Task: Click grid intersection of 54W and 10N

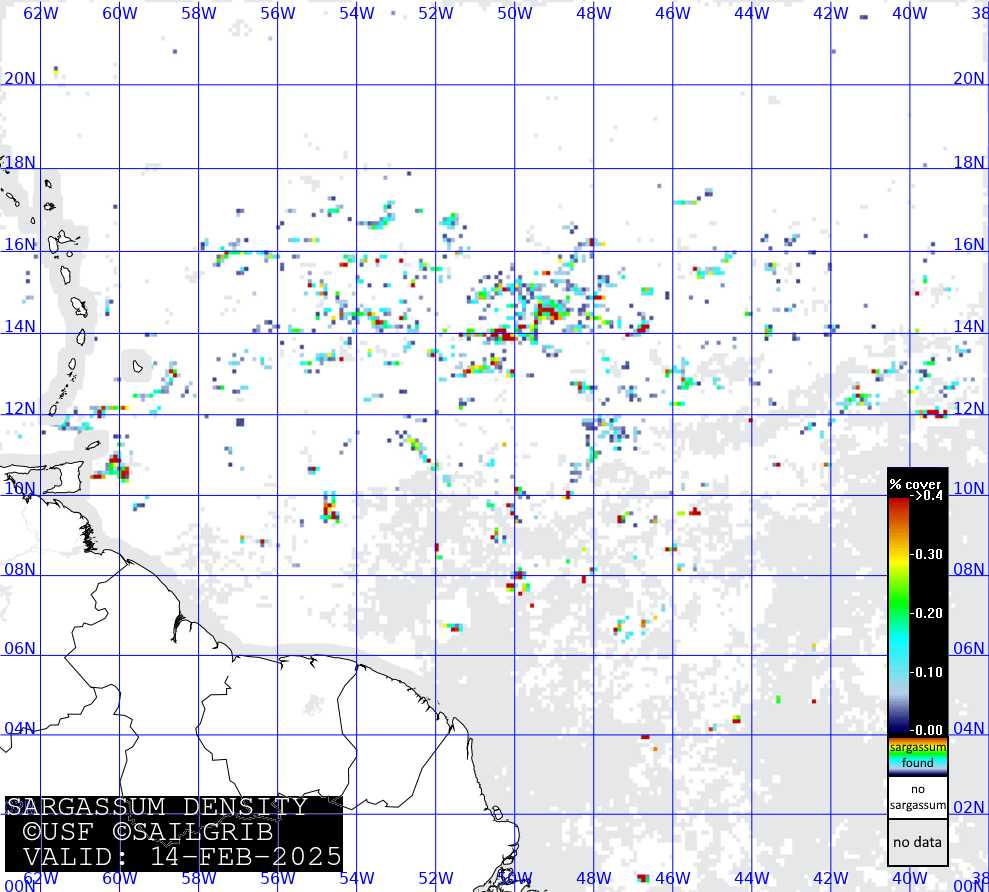Action: coord(357,495)
